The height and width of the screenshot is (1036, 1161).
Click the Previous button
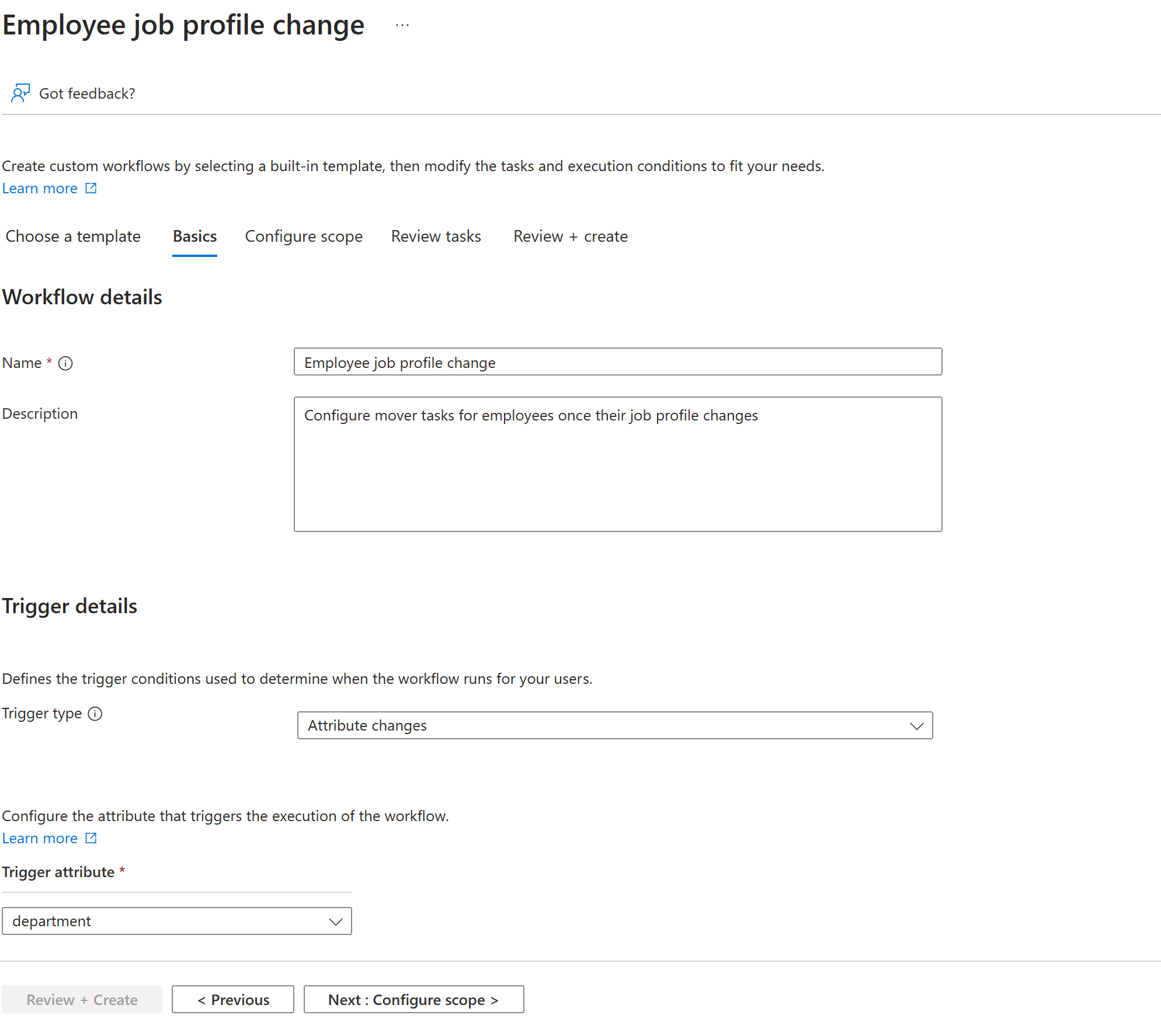coord(232,999)
